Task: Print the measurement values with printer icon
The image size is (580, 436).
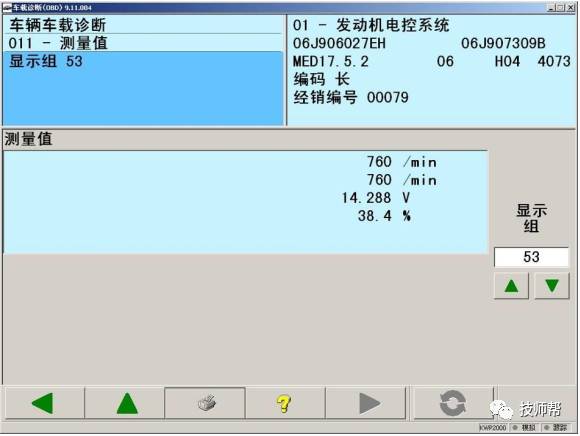Action: 205,403
